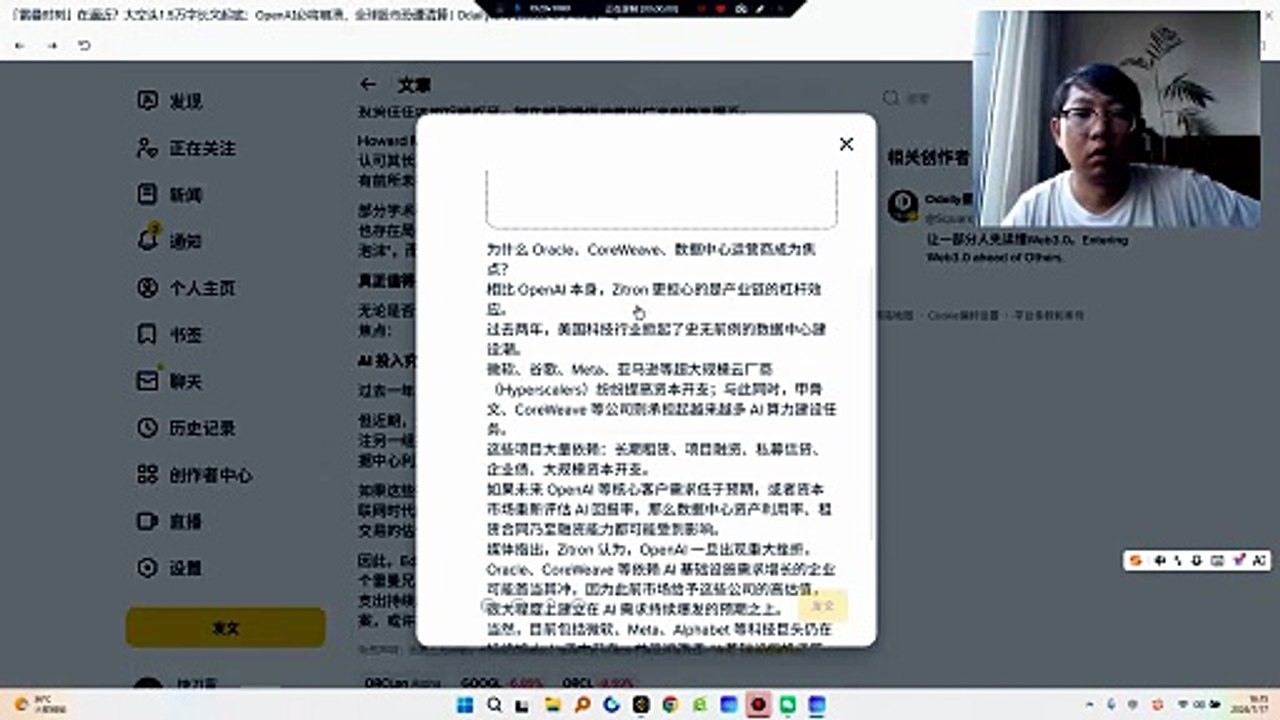The width and height of the screenshot is (1280, 720).
Task: Open File Explorer from taskbar
Action: pos(553,705)
